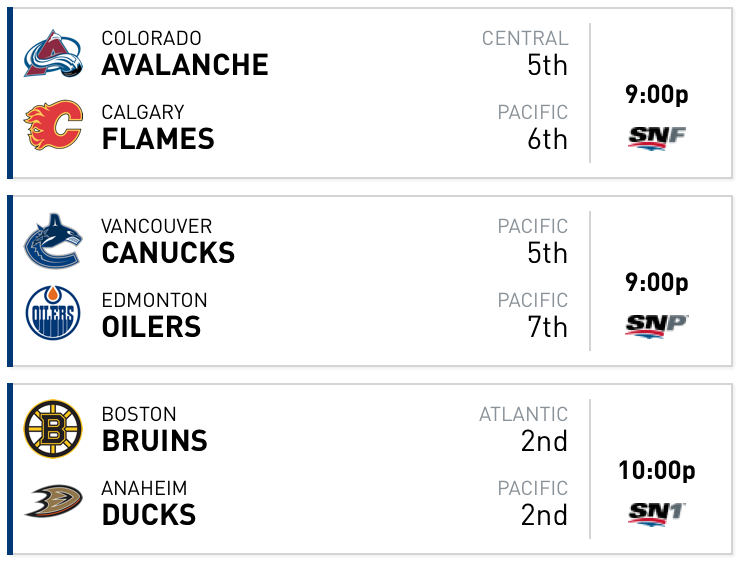The width and height of the screenshot is (736, 561).
Task: Click the 10:00p Bruins-Ducks game time
Action: [x=657, y=470]
